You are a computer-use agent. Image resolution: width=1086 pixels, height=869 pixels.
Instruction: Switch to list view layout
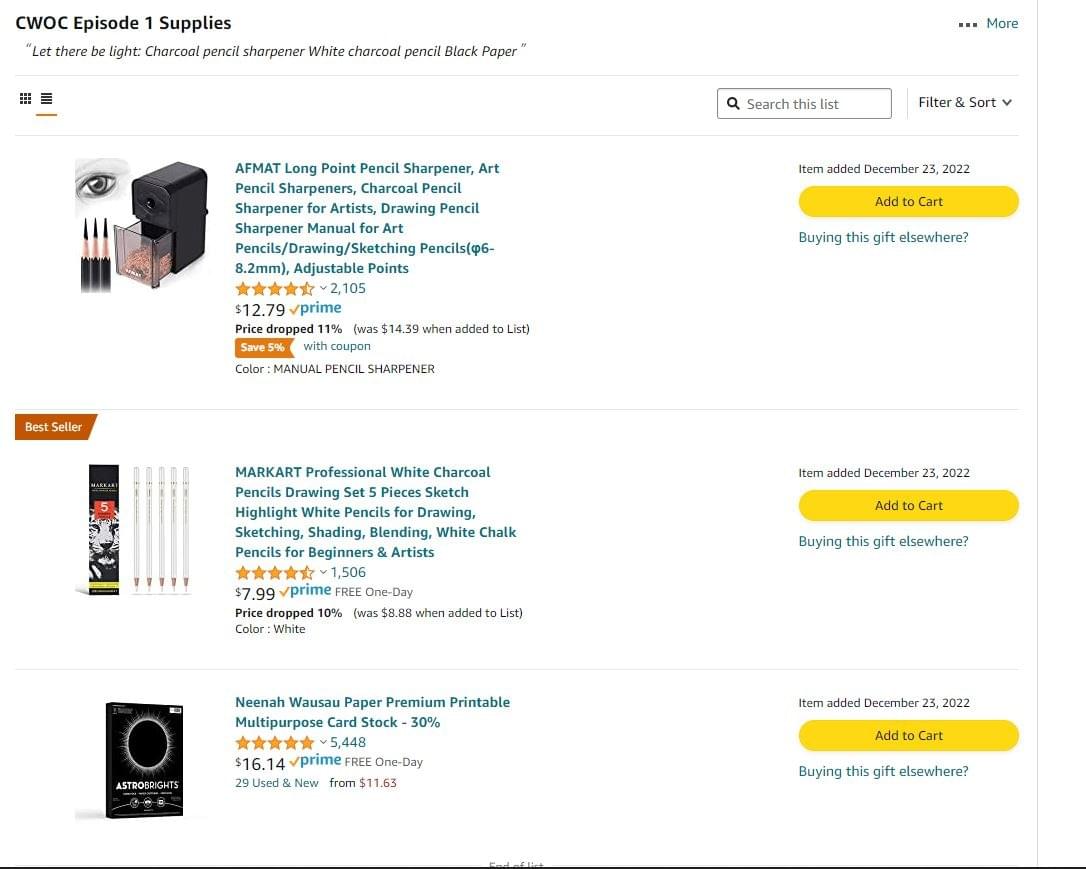(47, 99)
